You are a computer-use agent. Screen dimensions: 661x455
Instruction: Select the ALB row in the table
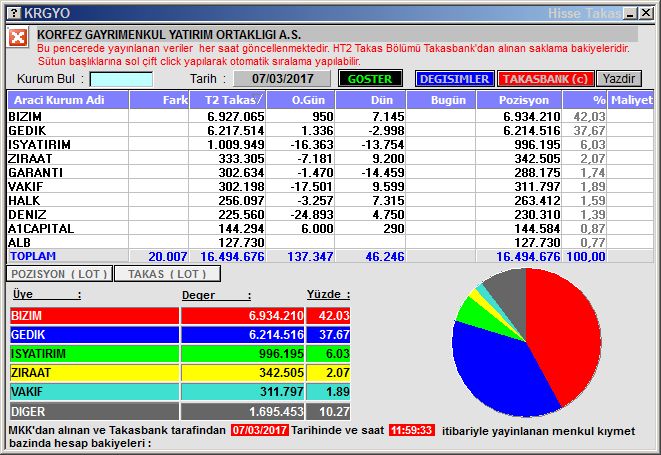pos(330,242)
